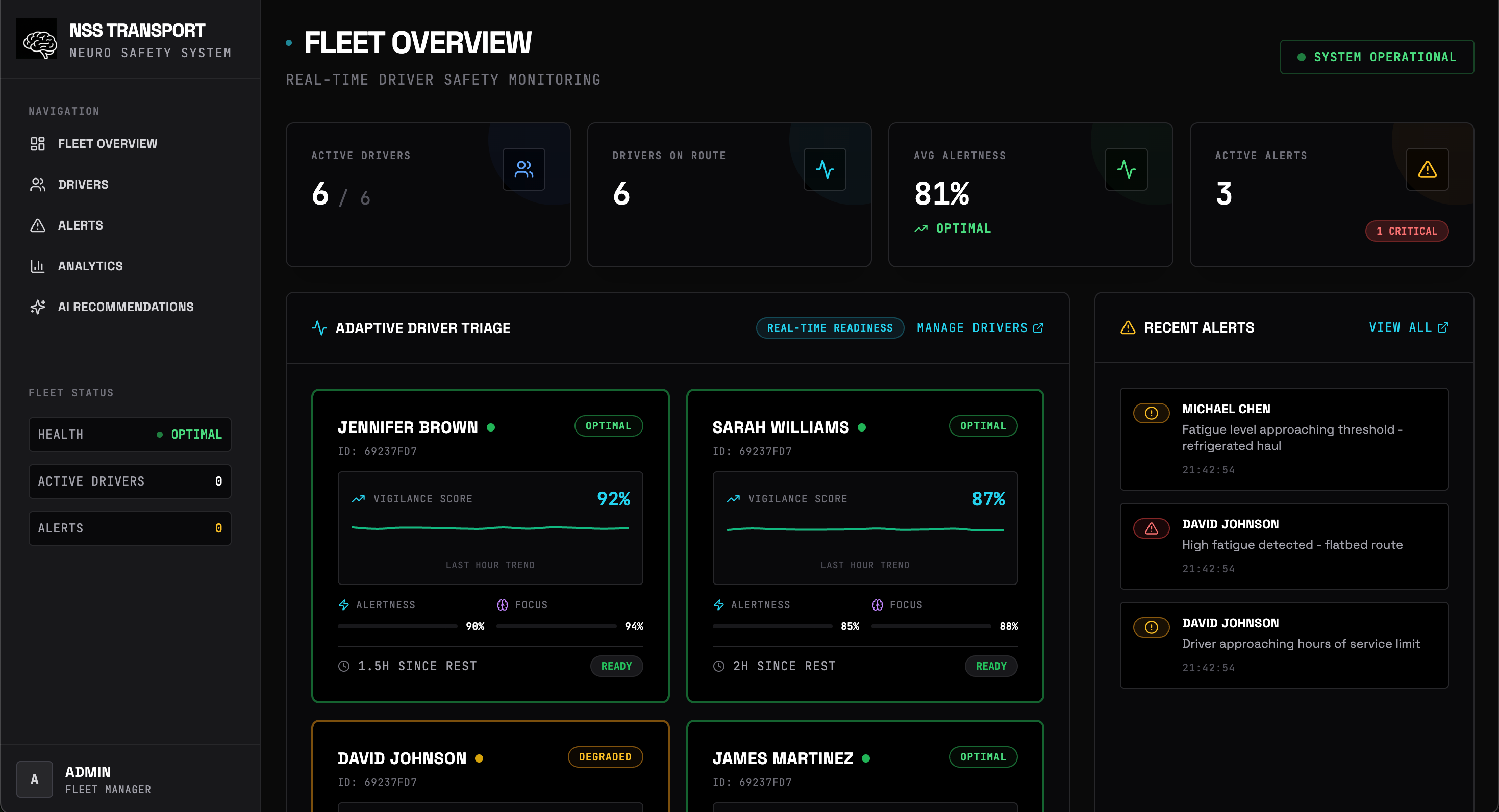This screenshot has height=812, width=1499.
Task: Click the System Operational status button
Action: [1377, 57]
